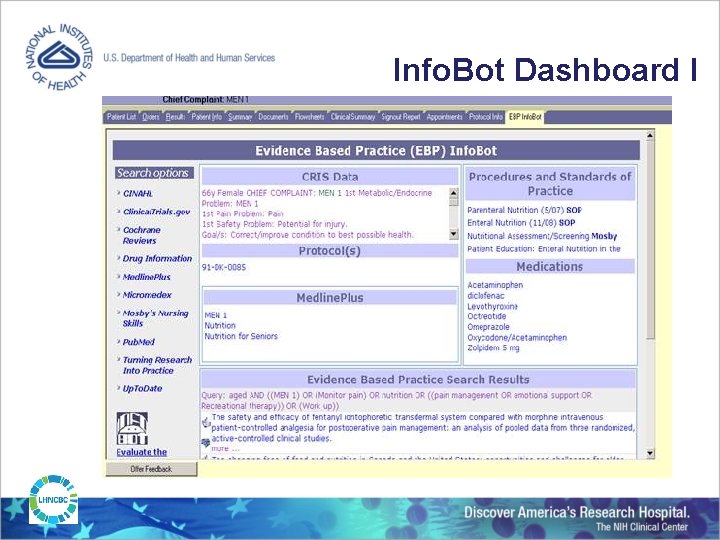This screenshot has height=540, width=720.
Task: Open the ClinicalTrials.gov search option
Action: click(157, 212)
